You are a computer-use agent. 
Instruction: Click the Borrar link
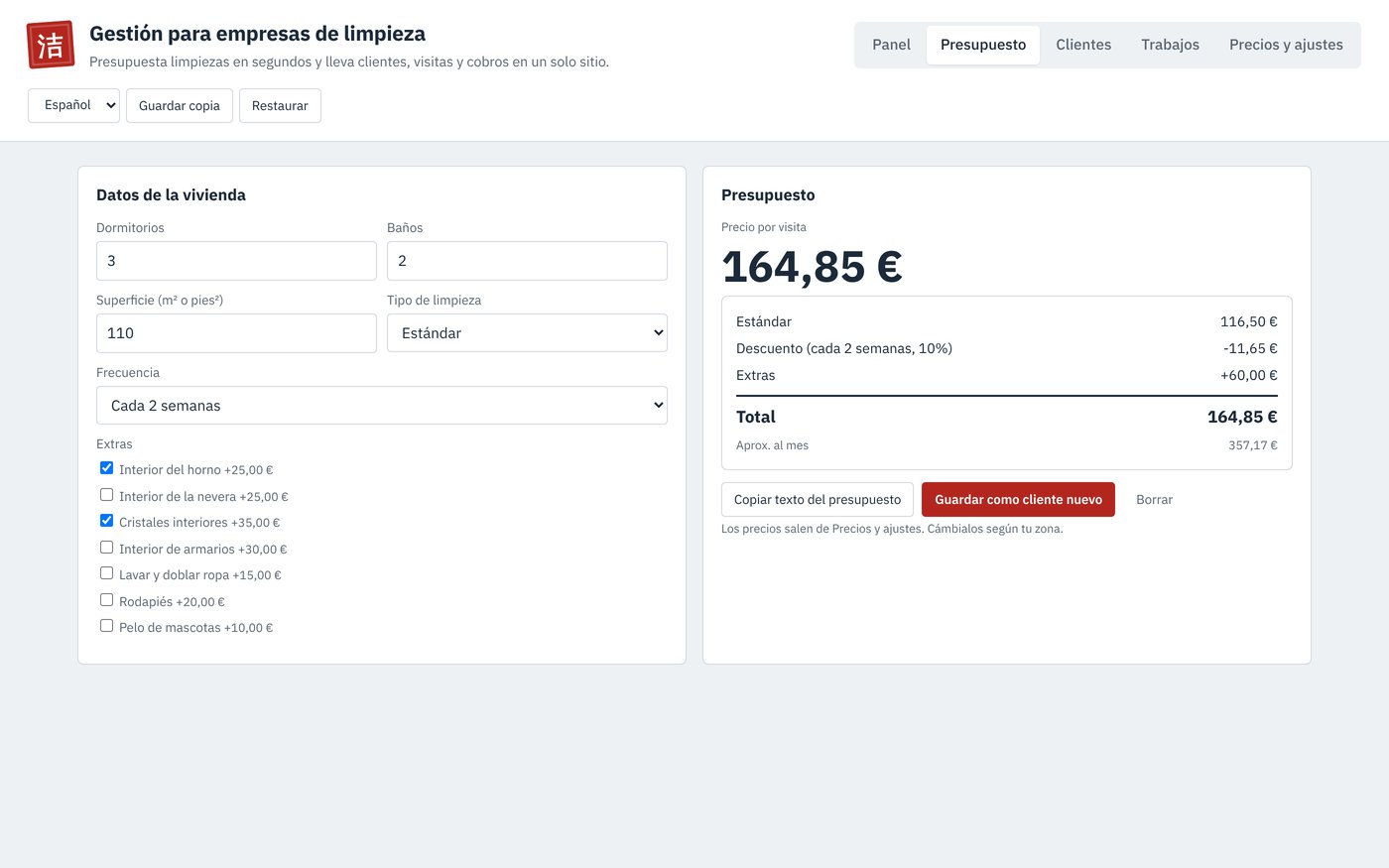[x=1154, y=500]
